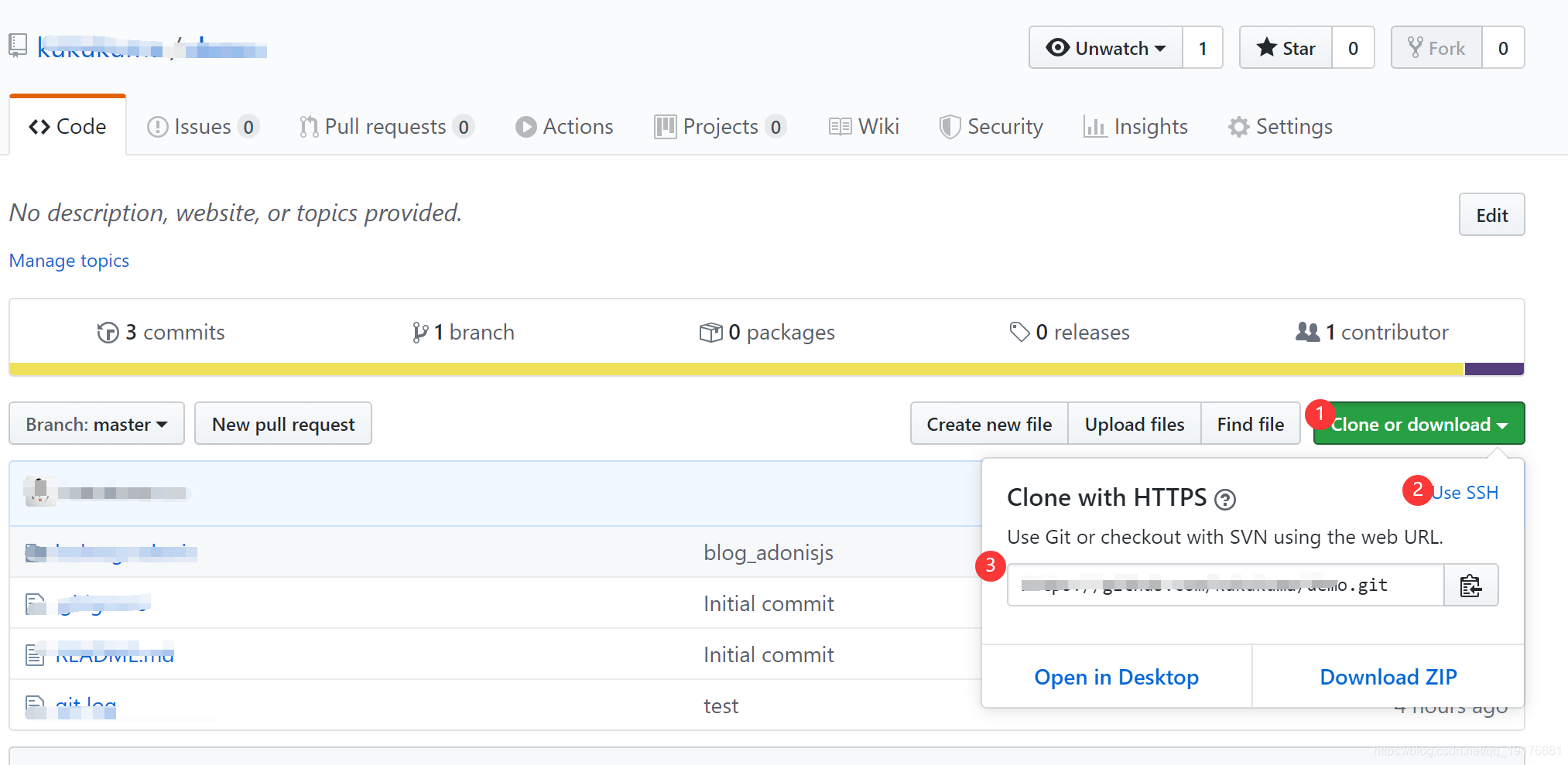Click the releases tag icon

click(1019, 332)
